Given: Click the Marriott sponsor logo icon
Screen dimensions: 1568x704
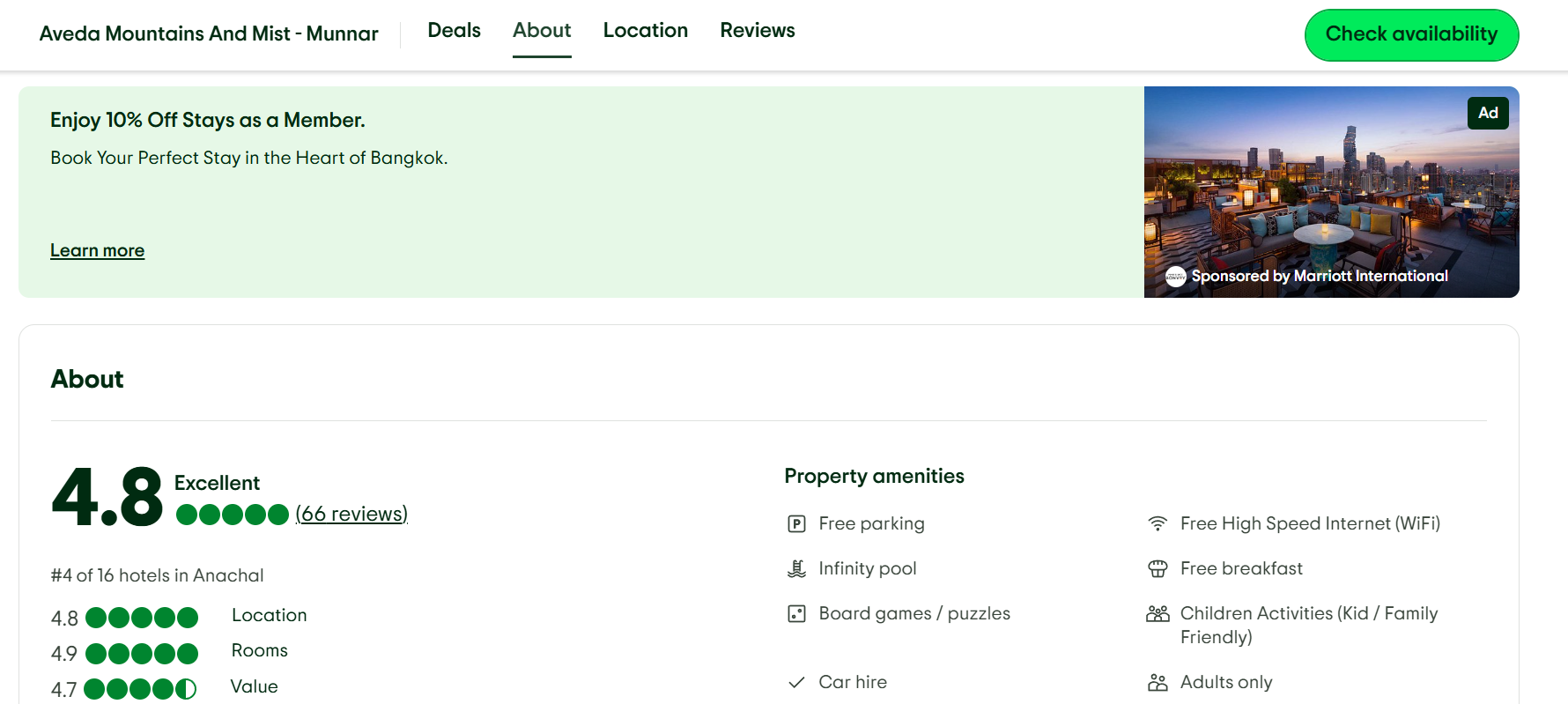Looking at the screenshot, I should pyautogui.click(x=1175, y=277).
